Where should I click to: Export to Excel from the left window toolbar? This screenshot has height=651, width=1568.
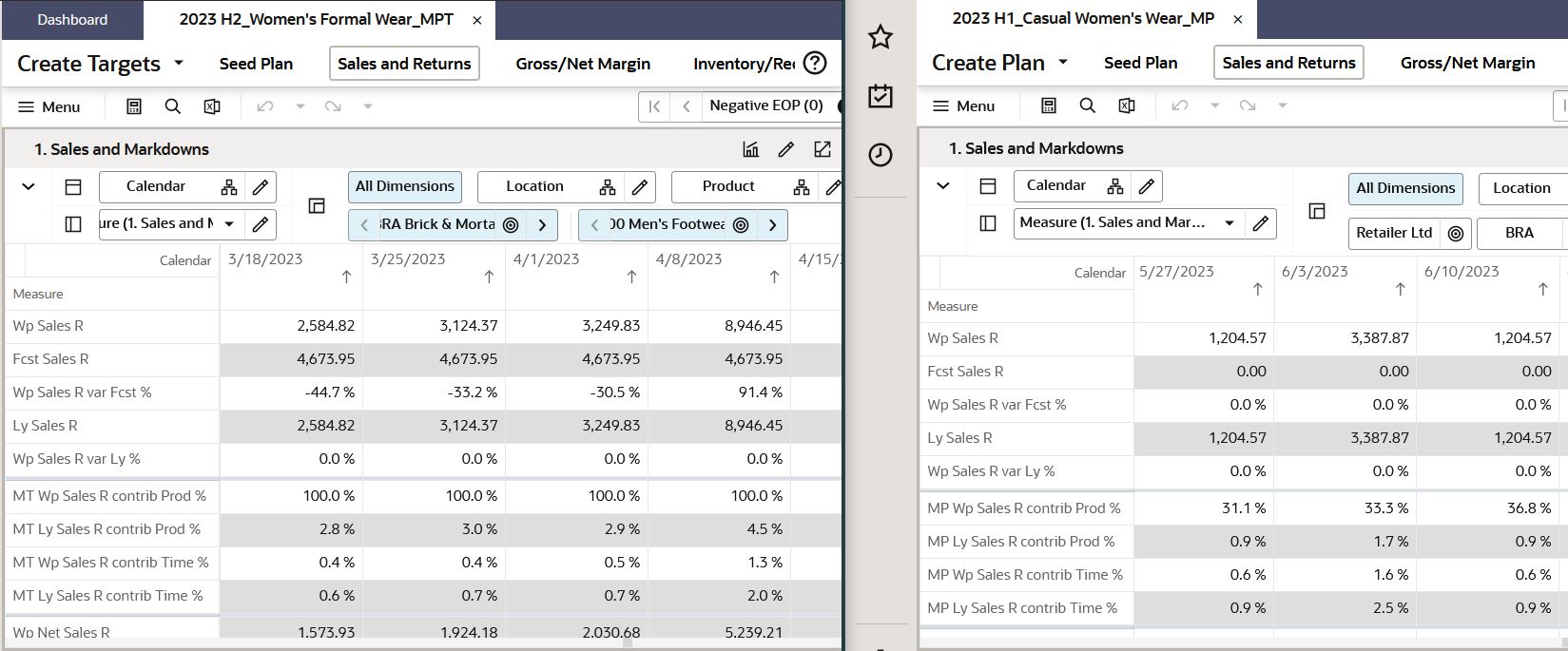pyautogui.click(x=212, y=106)
